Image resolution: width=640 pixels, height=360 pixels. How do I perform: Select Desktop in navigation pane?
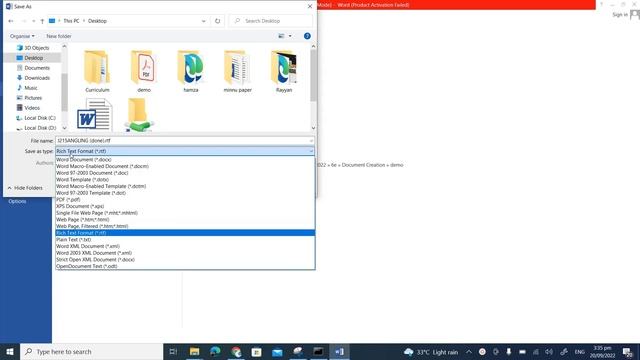tap(33, 58)
